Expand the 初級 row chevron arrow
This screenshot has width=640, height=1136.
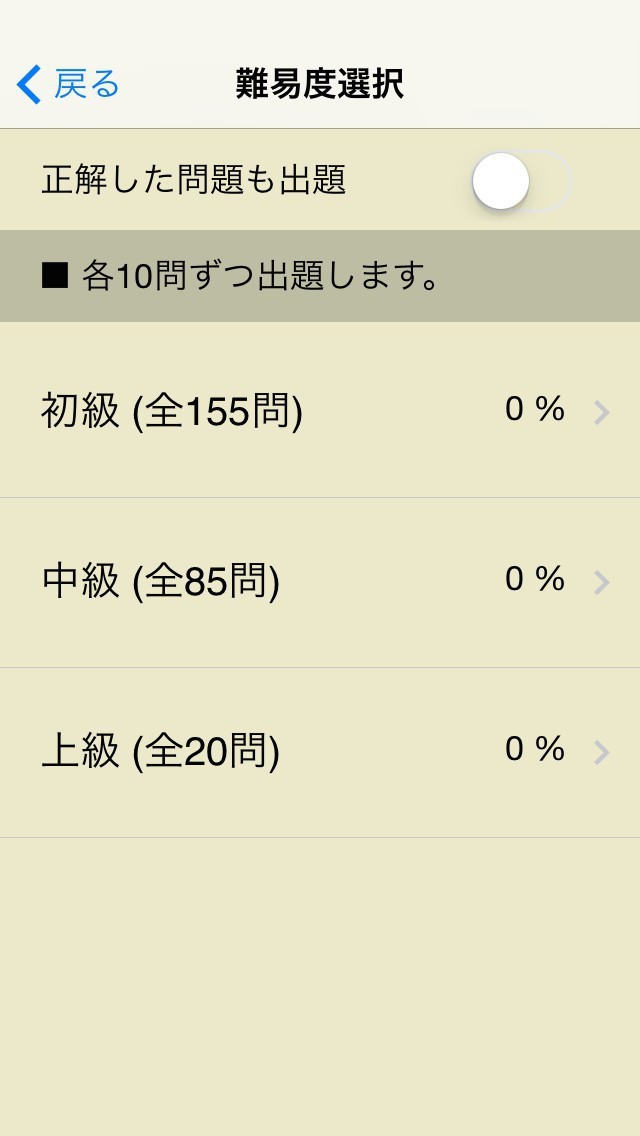(601, 412)
